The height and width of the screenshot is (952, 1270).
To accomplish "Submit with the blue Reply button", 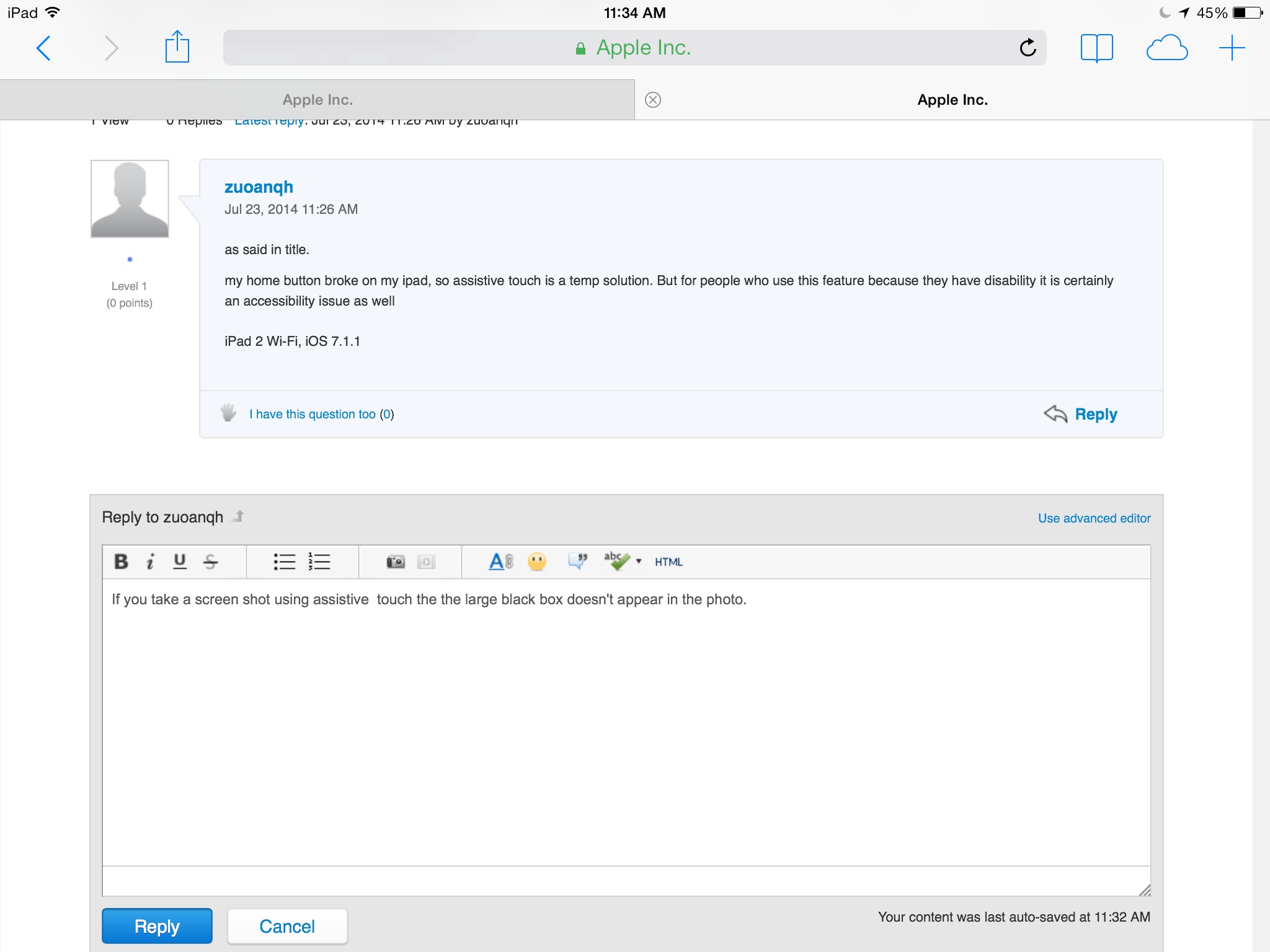I will (x=157, y=926).
